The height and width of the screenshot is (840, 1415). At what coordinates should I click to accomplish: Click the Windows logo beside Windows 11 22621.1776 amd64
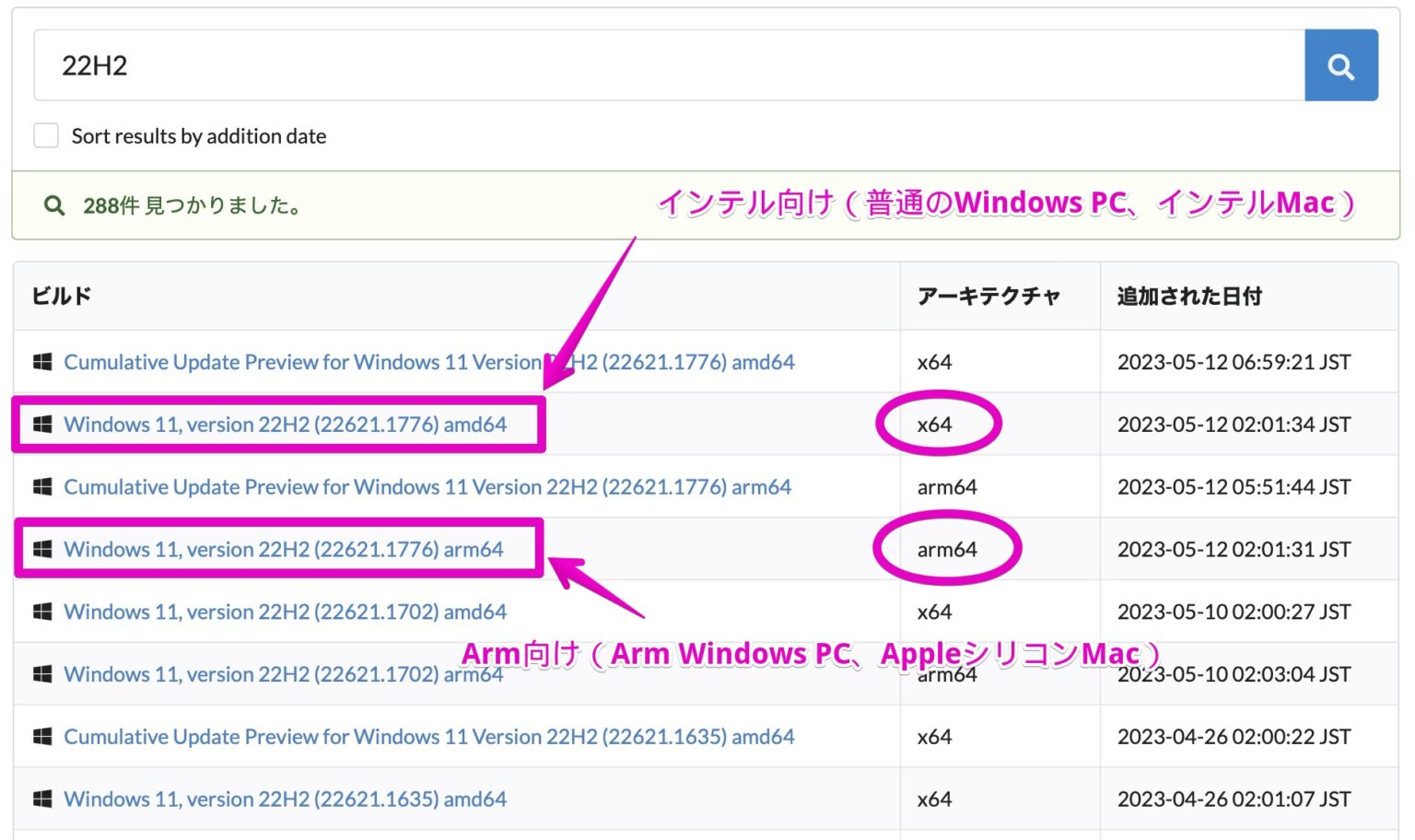point(41,424)
